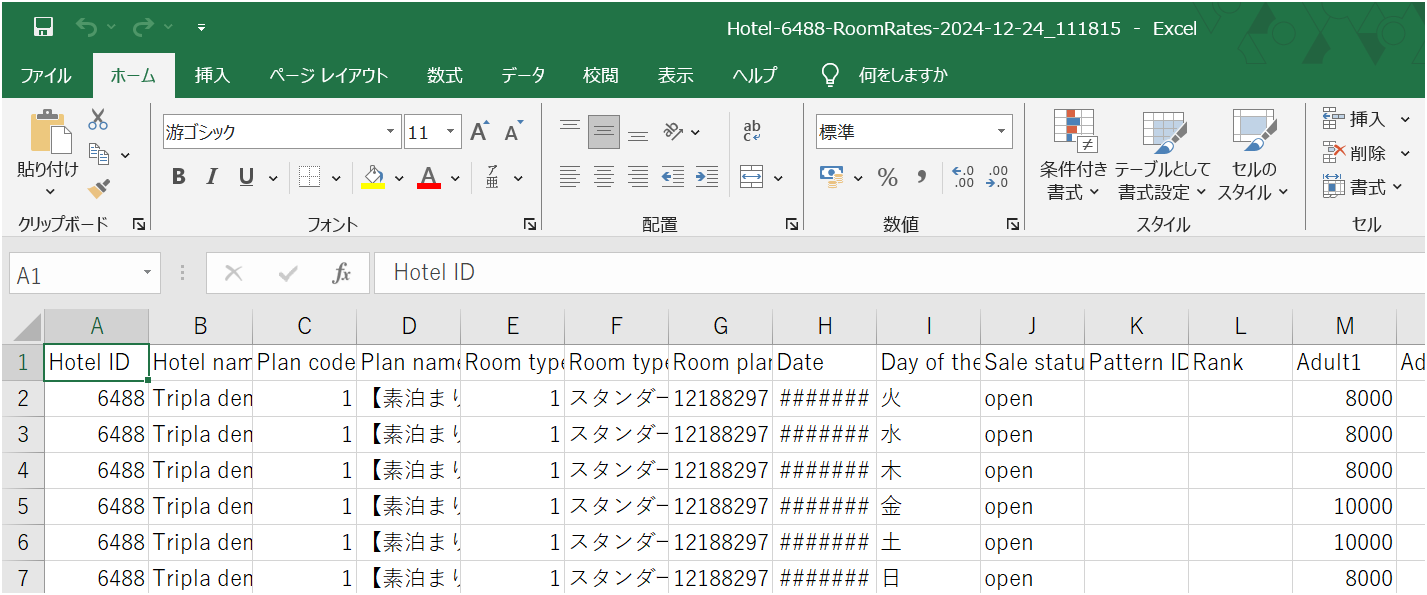The width and height of the screenshot is (1427, 595).
Task: Click the Comma style icon
Action: click(921, 177)
